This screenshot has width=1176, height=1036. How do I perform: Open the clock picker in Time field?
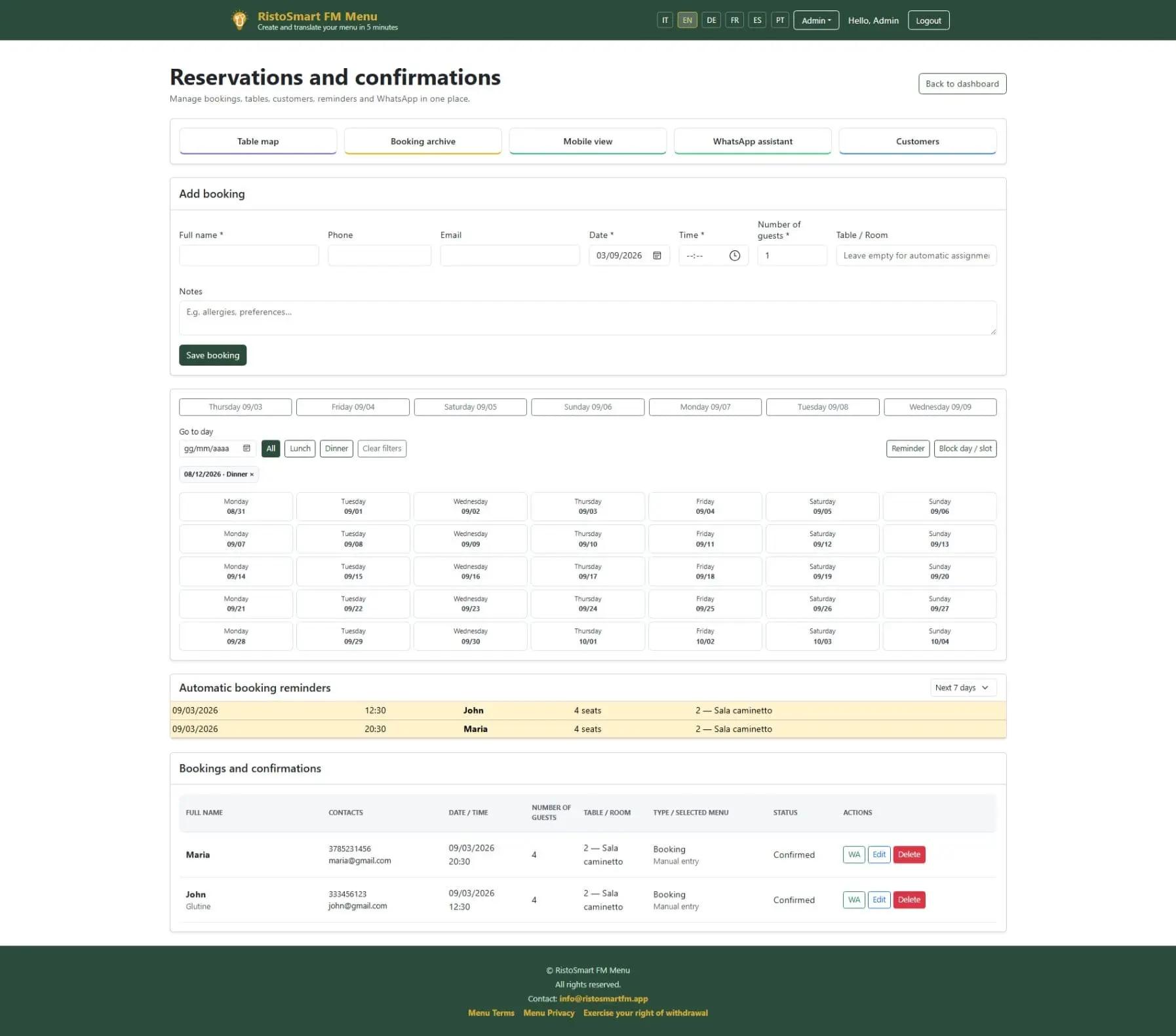(x=735, y=256)
